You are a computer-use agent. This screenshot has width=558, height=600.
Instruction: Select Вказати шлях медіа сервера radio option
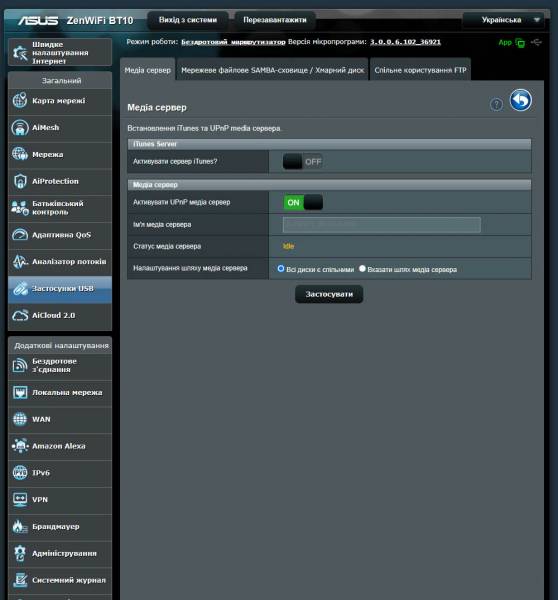(x=362, y=269)
